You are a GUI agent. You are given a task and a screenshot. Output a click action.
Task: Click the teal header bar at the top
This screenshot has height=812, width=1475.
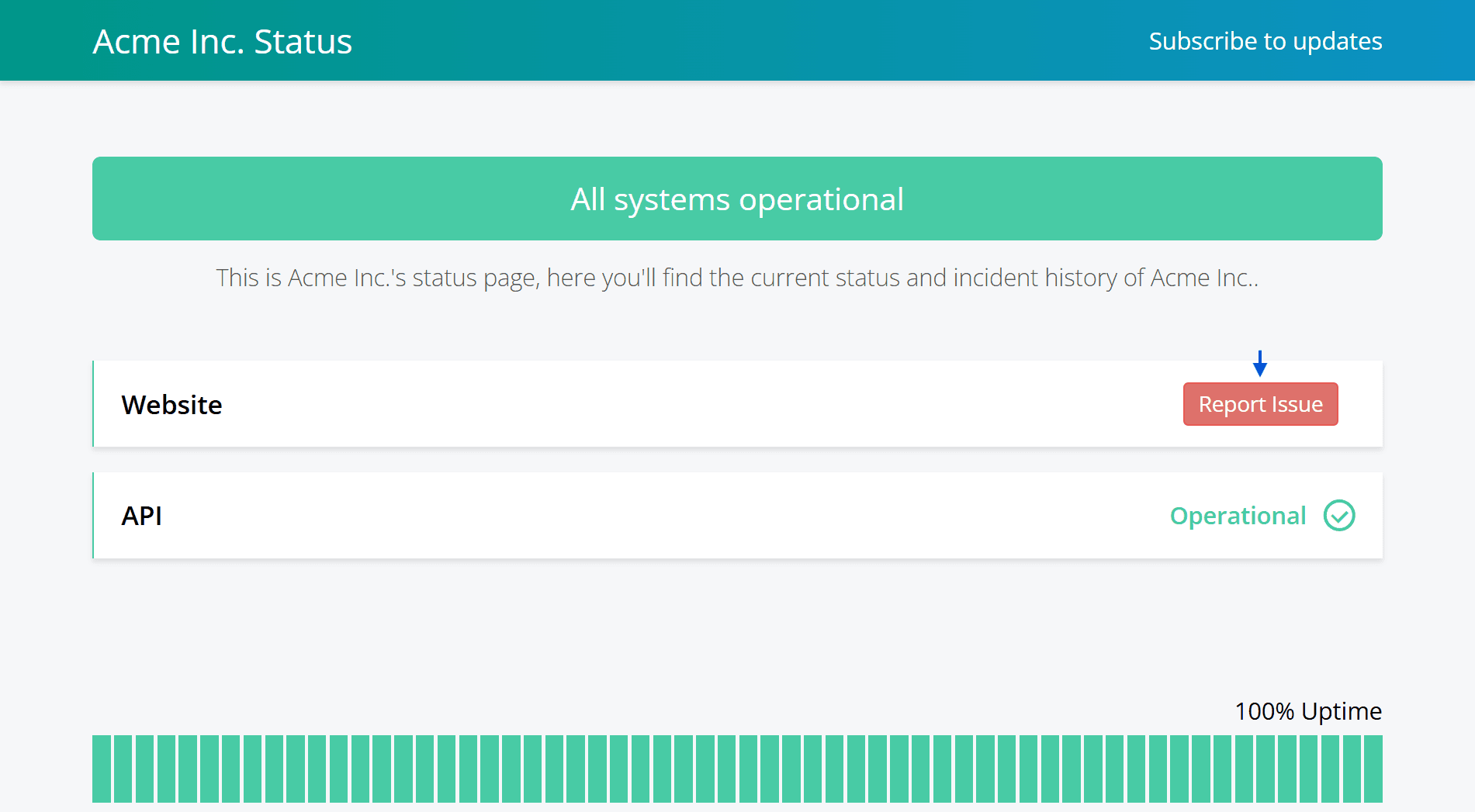pos(737,40)
